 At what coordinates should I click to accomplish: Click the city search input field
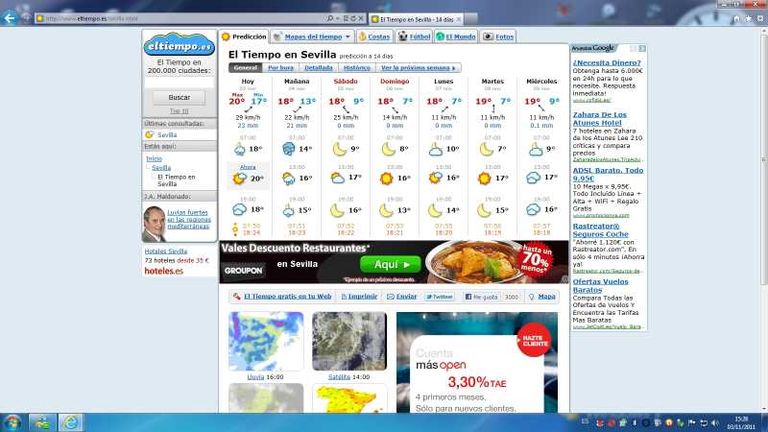pyautogui.click(x=179, y=82)
